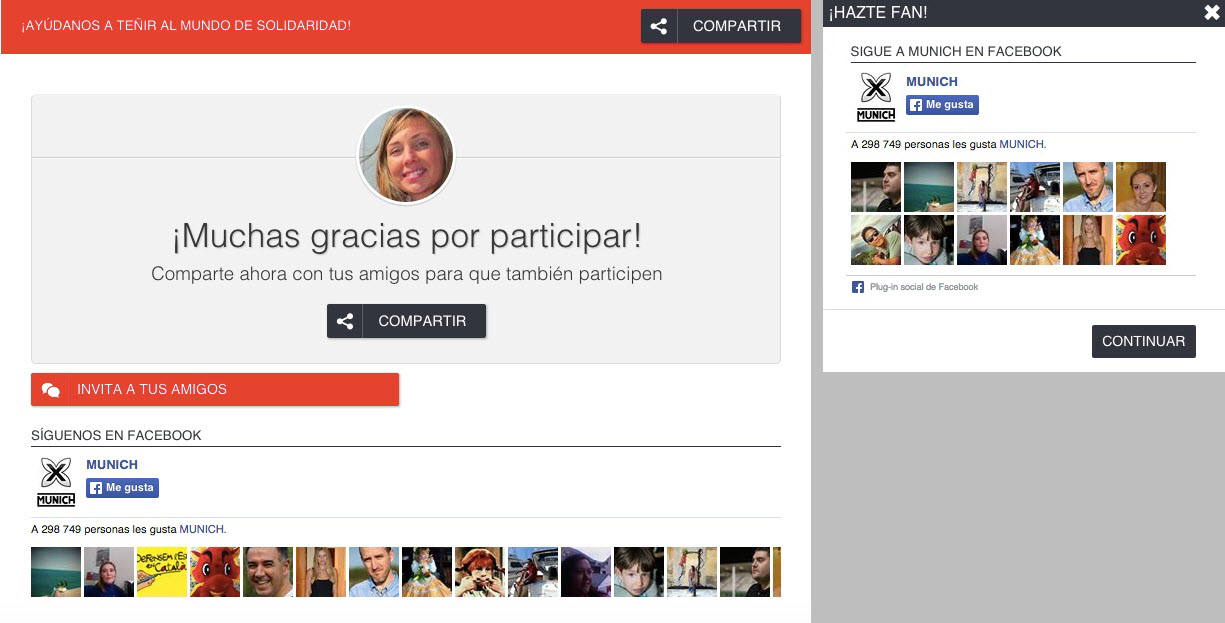Open the smiling grey-haired man's thumbnail
The image size is (1225, 623).
point(268,572)
